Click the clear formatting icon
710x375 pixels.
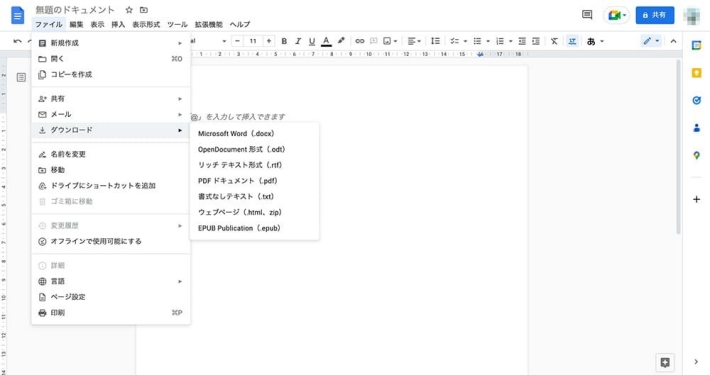(554, 41)
